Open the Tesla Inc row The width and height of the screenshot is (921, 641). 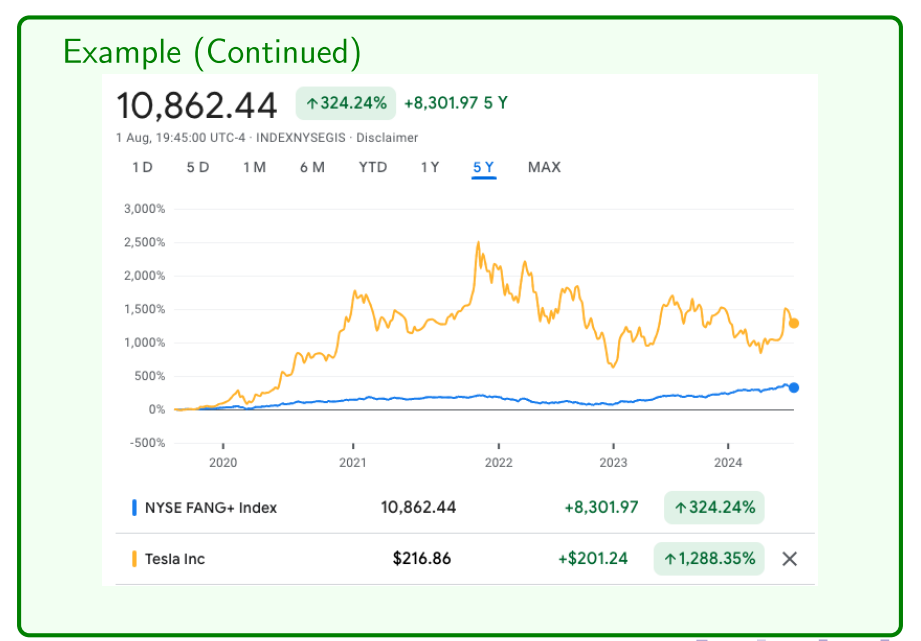point(175,559)
